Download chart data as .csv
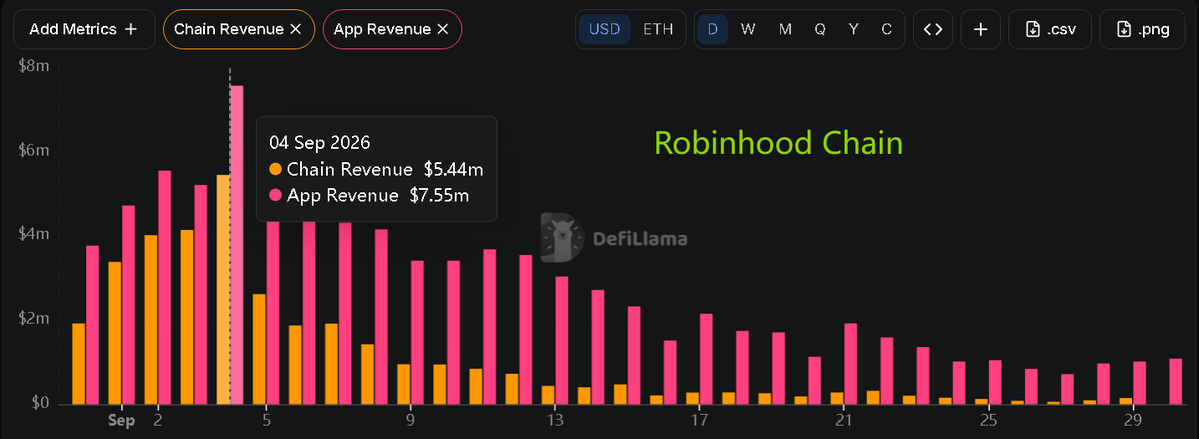This screenshot has height=439, width=1199. (x=1050, y=29)
